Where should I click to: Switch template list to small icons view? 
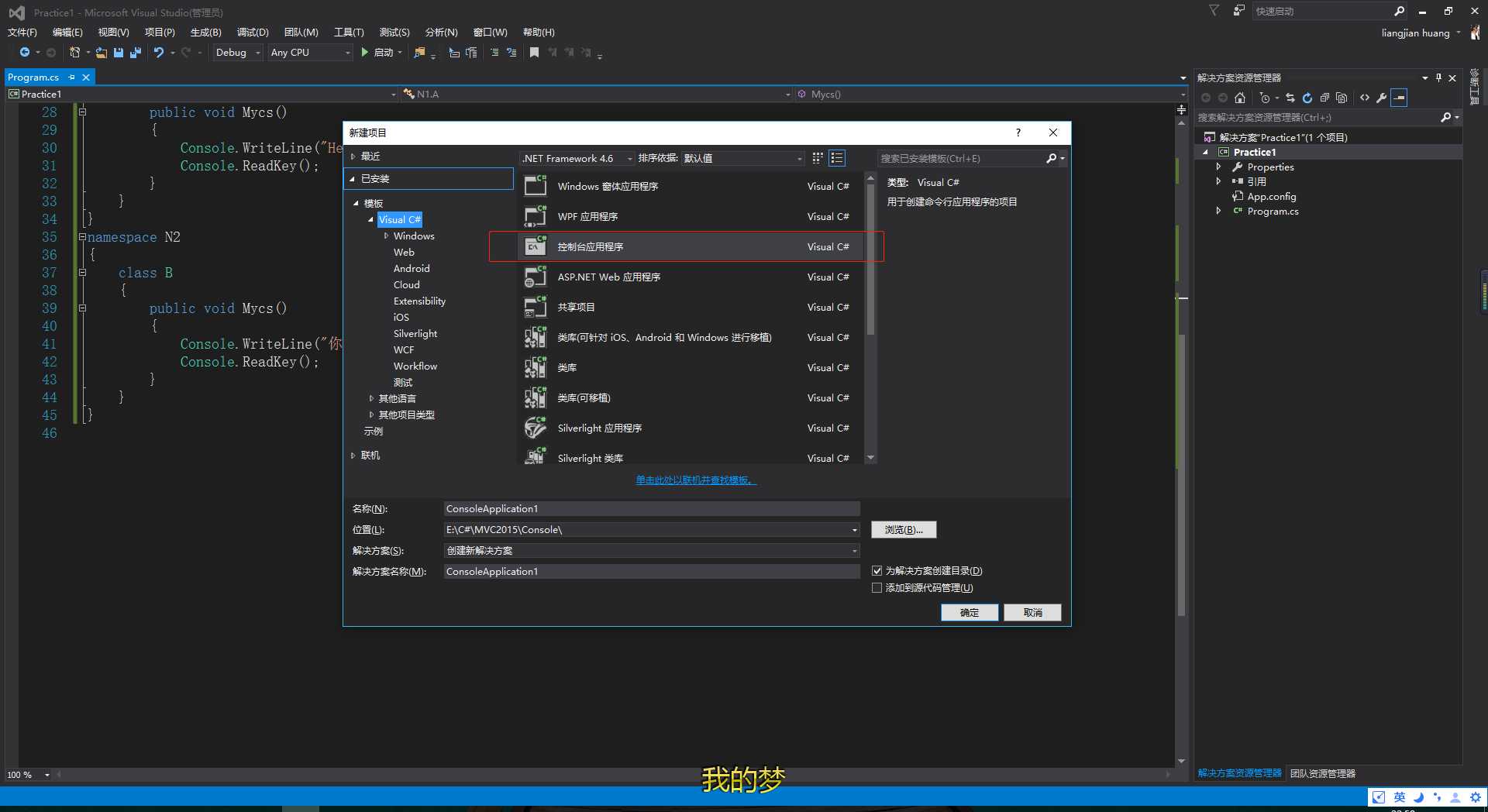pos(818,158)
